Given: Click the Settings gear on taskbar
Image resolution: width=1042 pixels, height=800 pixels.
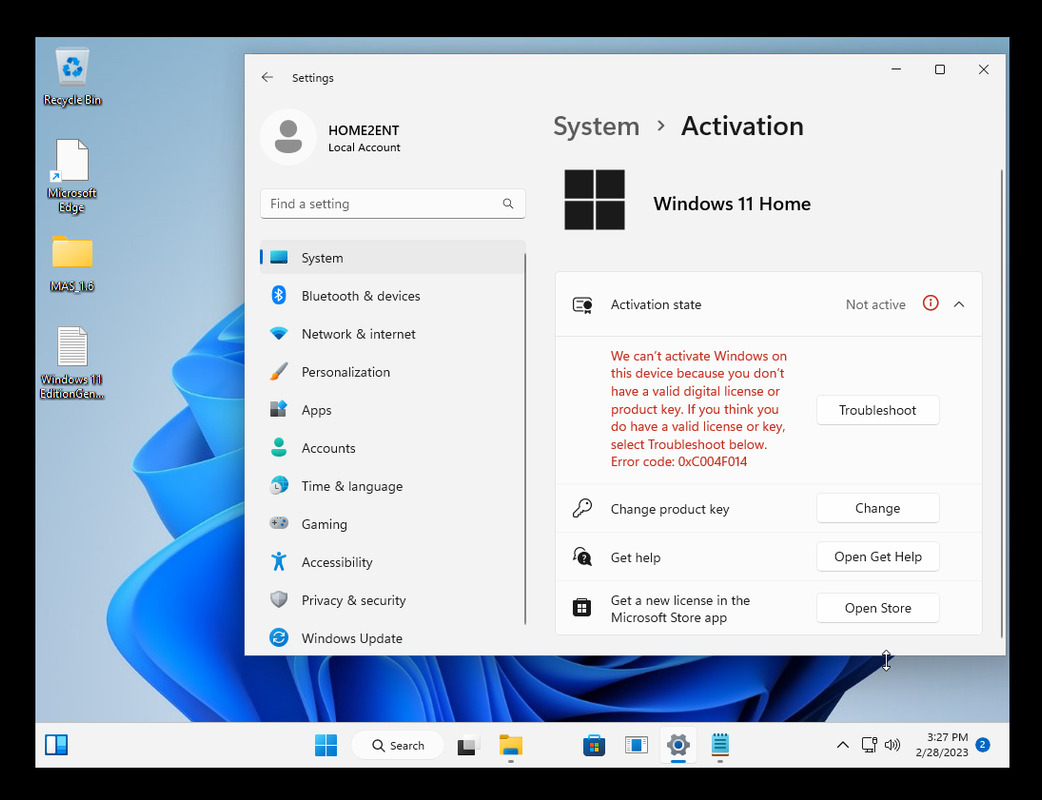Looking at the screenshot, I should coord(678,745).
